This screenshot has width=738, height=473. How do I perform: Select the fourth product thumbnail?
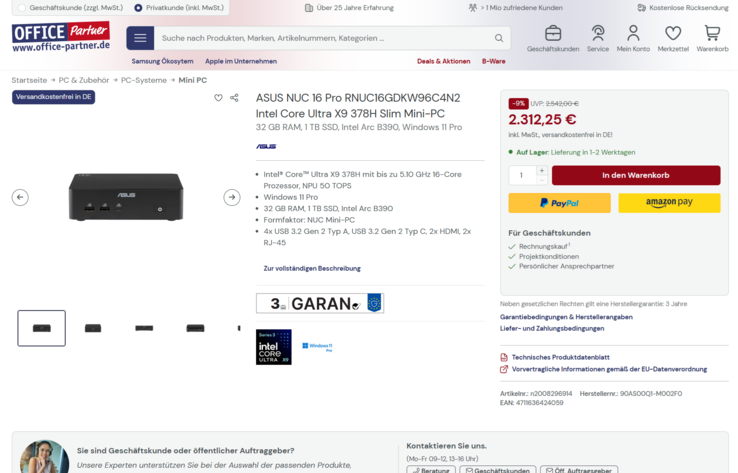click(x=195, y=328)
